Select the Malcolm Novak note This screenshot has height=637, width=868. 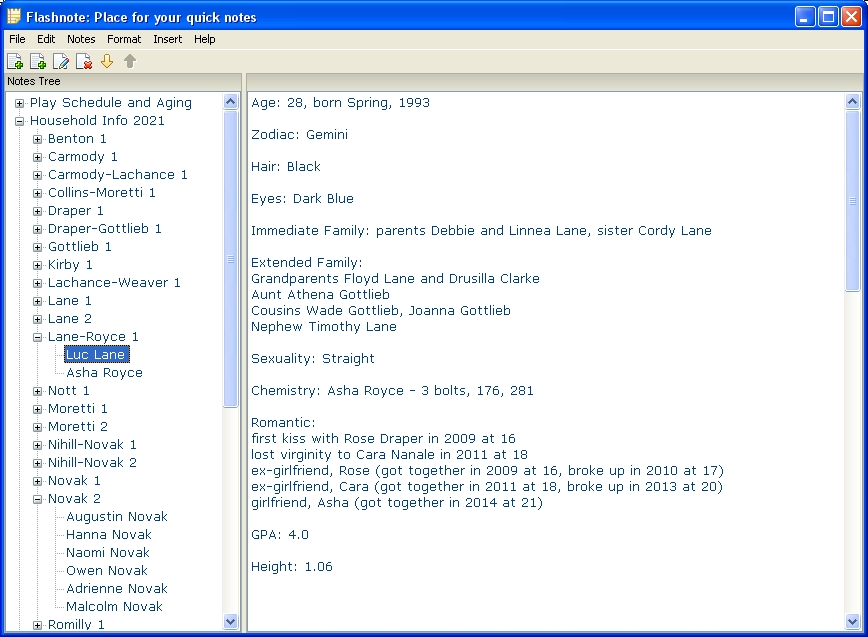(114, 607)
